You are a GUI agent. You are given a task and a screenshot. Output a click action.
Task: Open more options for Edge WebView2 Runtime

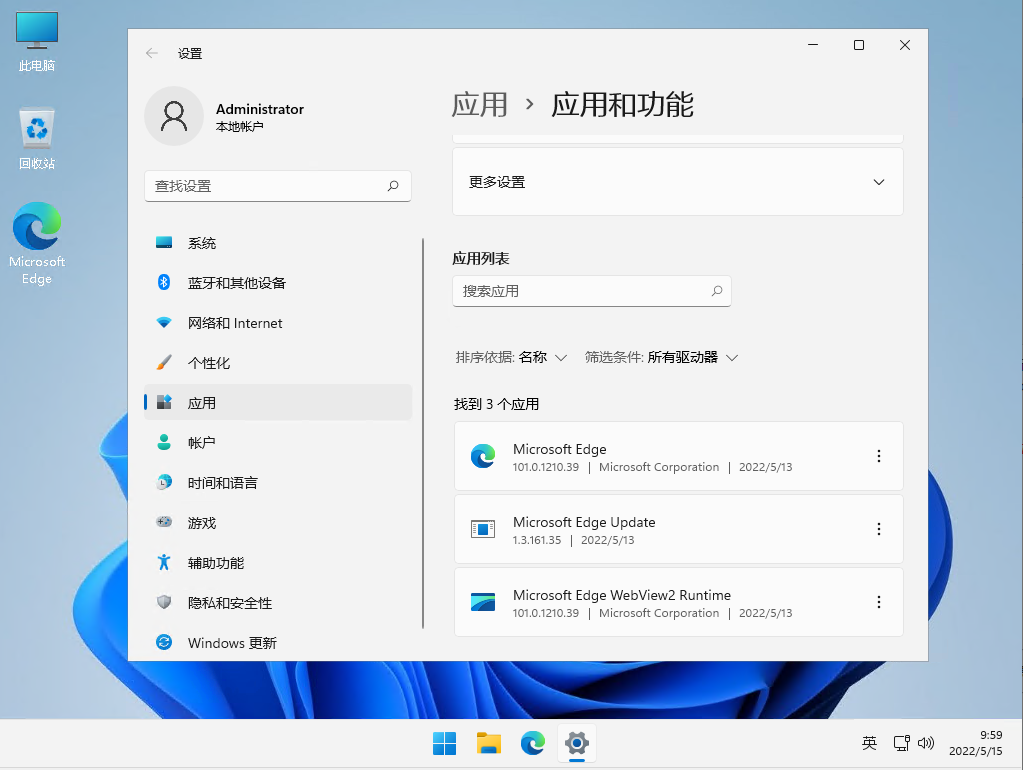pos(879,602)
